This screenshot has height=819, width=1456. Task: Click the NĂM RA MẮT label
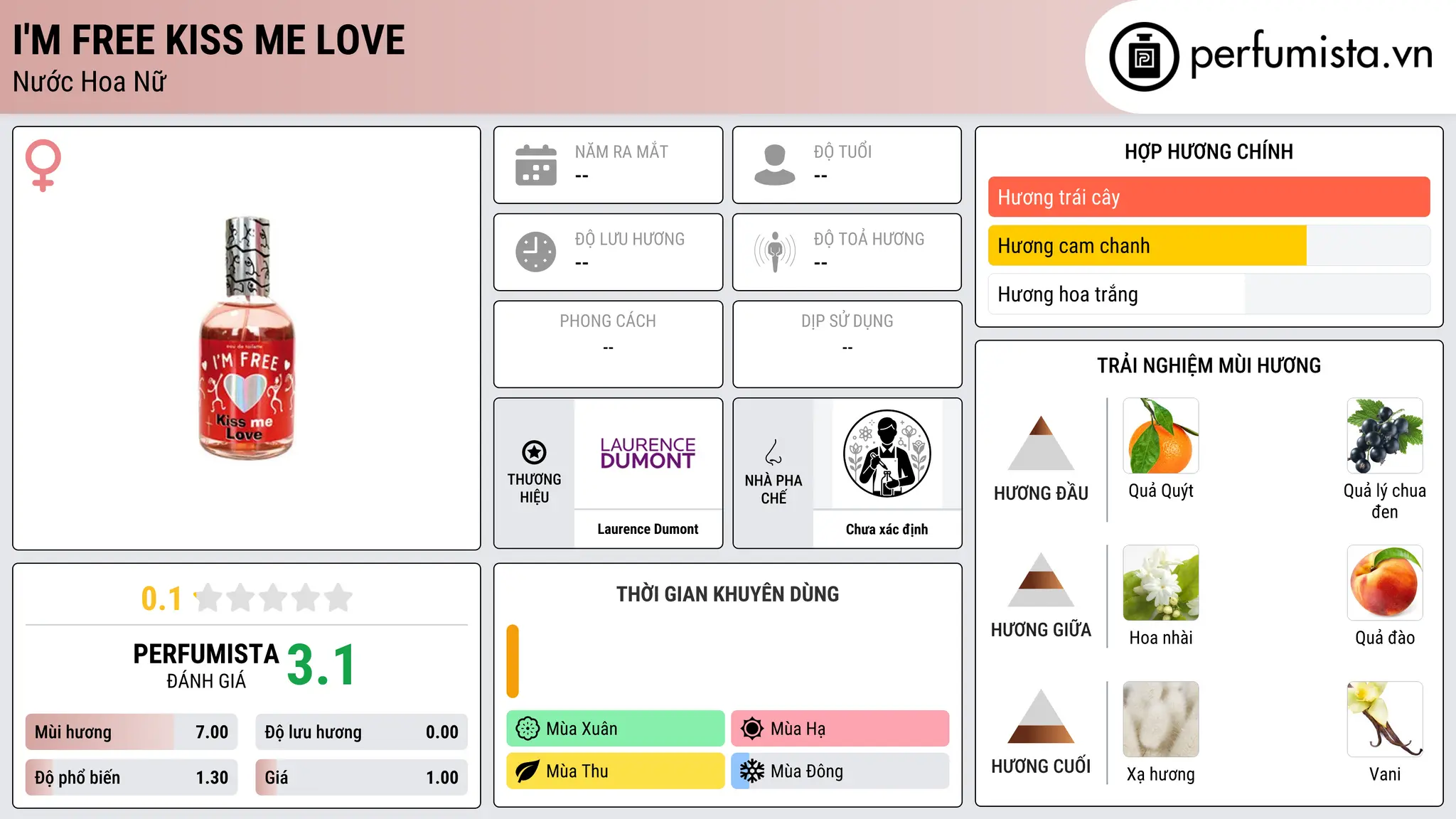tap(621, 151)
